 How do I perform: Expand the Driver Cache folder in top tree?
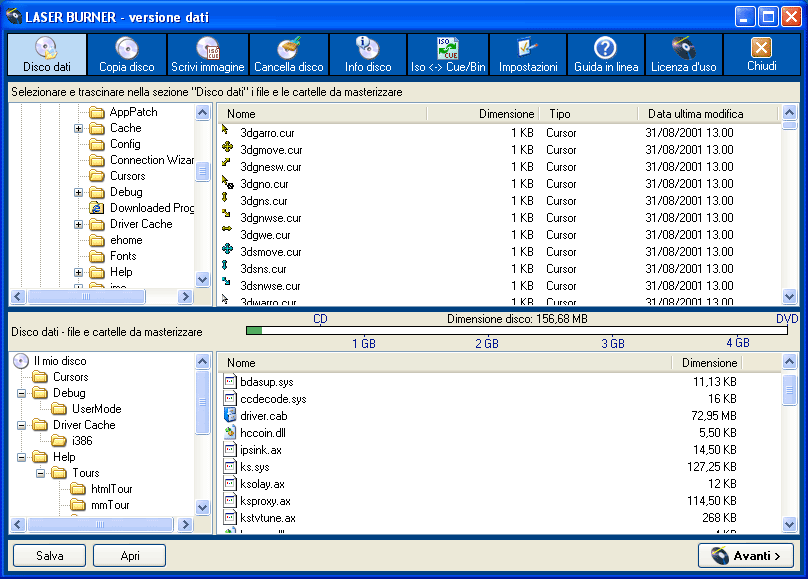pos(78,224)
